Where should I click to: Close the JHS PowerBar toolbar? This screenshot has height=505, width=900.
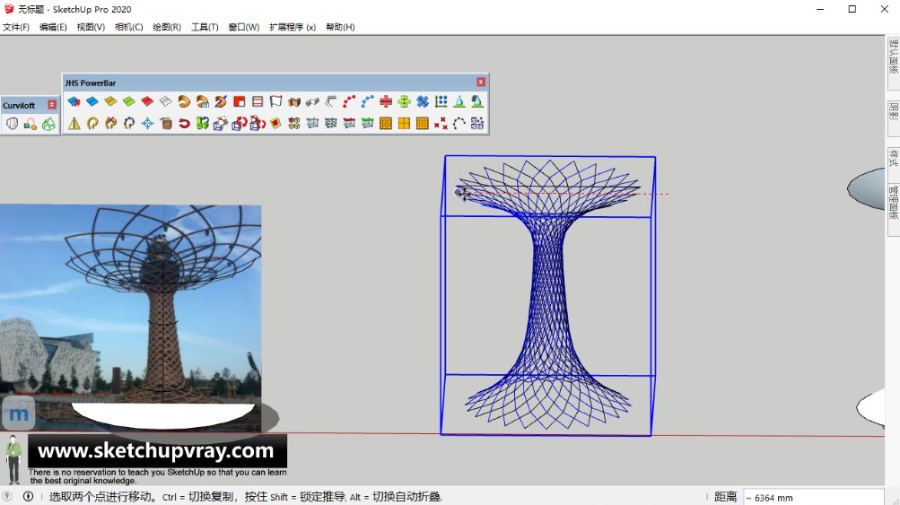pos(481,82)
